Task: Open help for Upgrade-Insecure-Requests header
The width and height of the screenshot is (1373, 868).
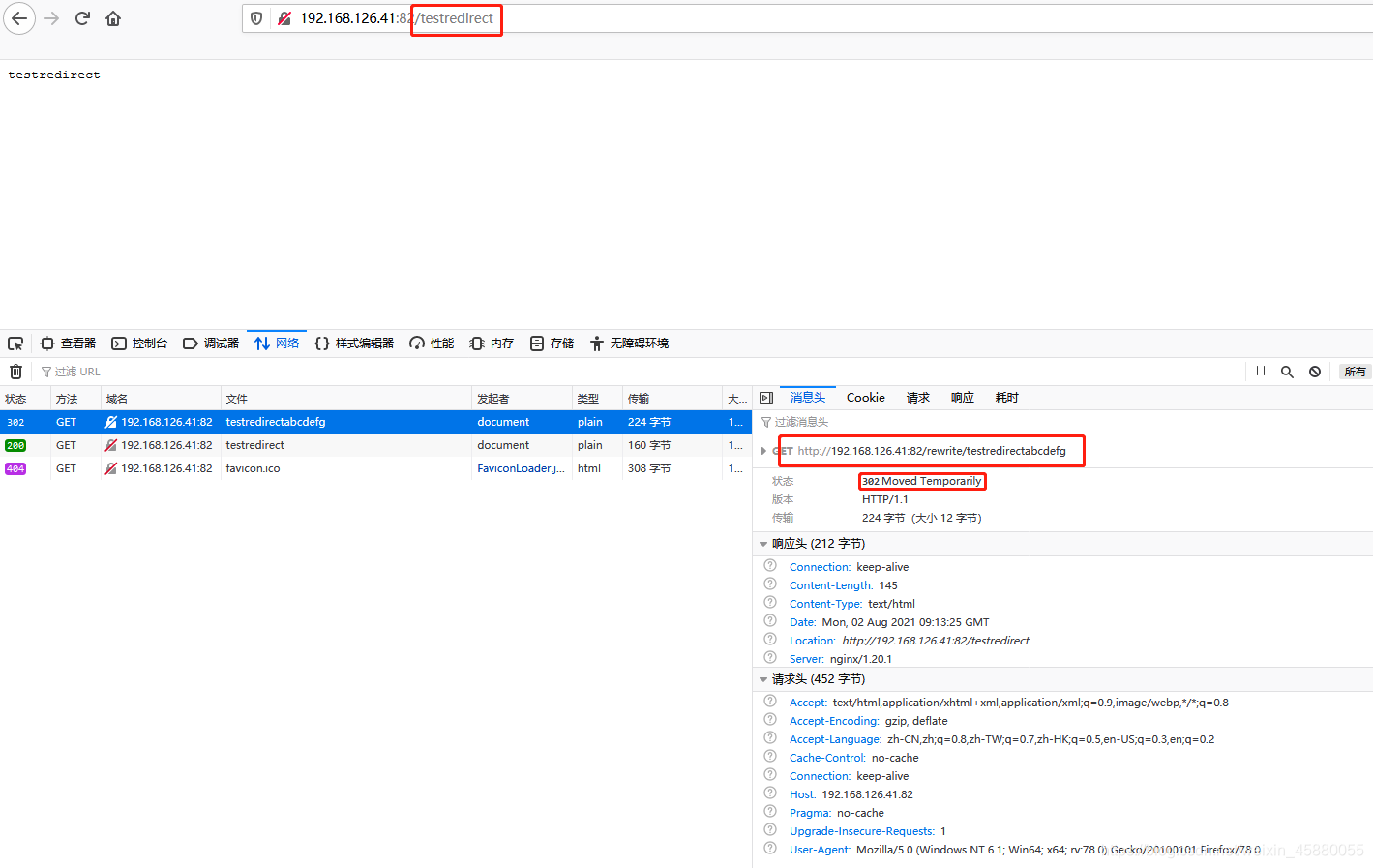Action: [x=770, y=830]
